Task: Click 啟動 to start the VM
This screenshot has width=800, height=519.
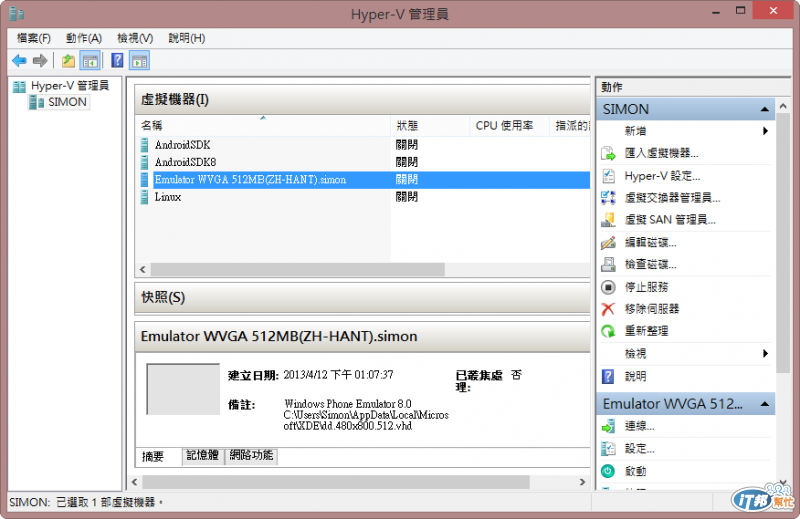Action: (636, 471)
